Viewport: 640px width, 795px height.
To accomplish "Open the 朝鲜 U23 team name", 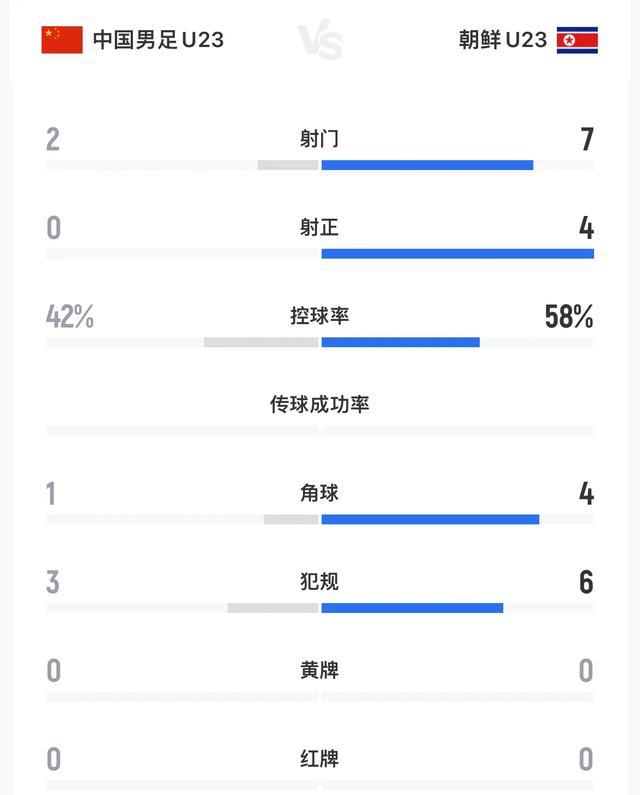I will pyautogui.click(x=503, y=40).
